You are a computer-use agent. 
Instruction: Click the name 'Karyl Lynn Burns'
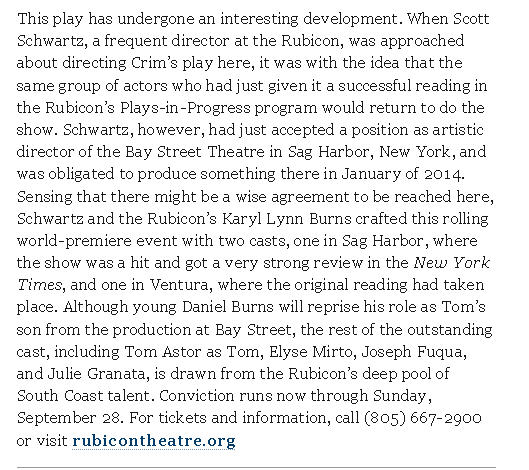(287, 219)
